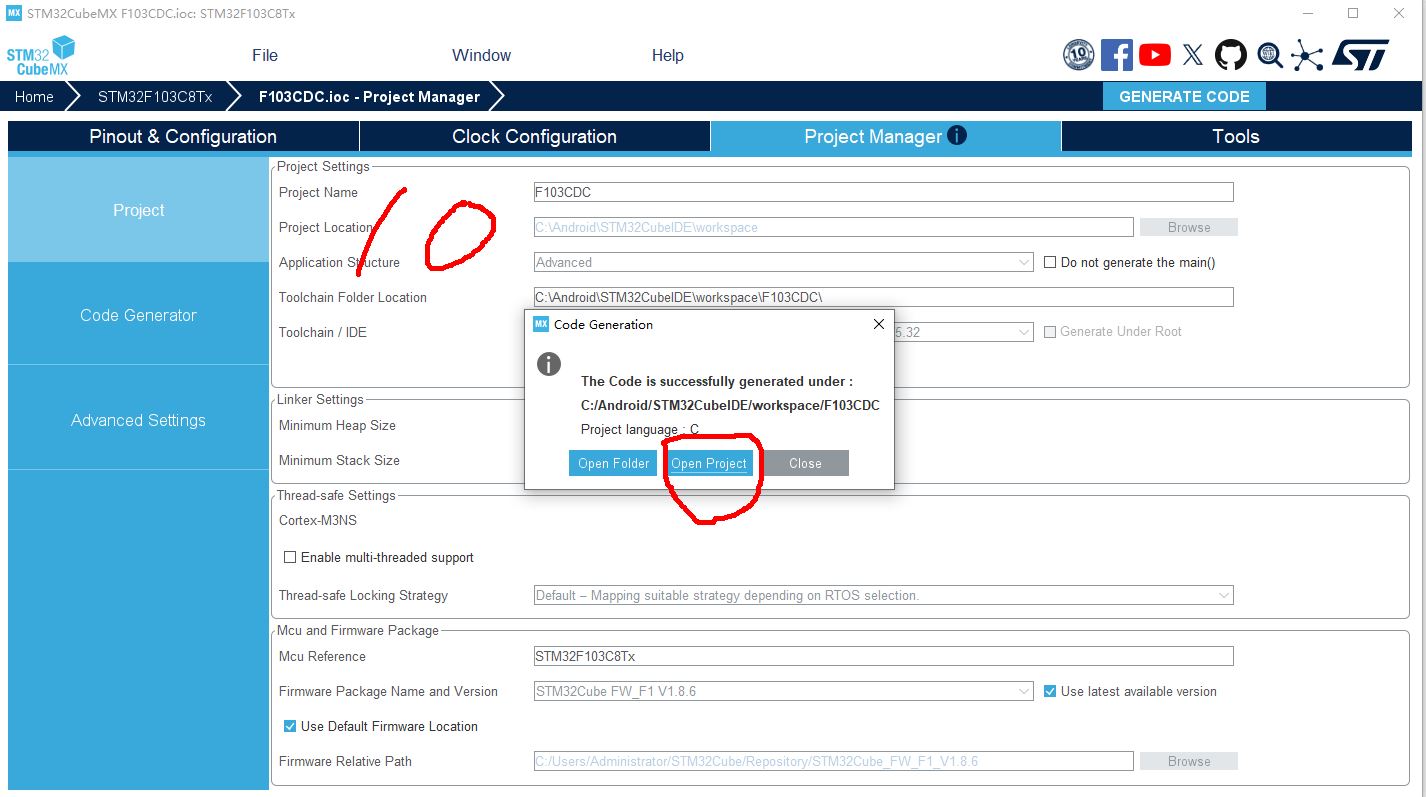Click the info icon in Code Generation dialog
Screen dimensions: 1426x797
point(549,364)
